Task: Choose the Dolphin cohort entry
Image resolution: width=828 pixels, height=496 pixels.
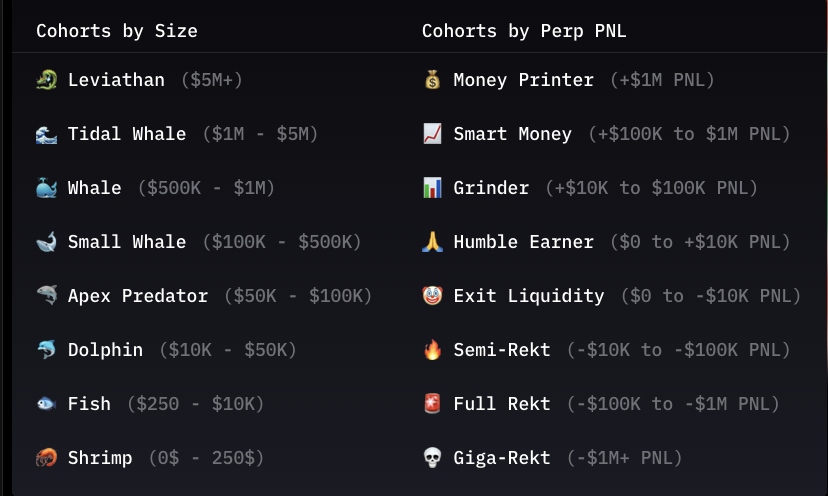Action: pyautogui.click(x=105, y=350)
